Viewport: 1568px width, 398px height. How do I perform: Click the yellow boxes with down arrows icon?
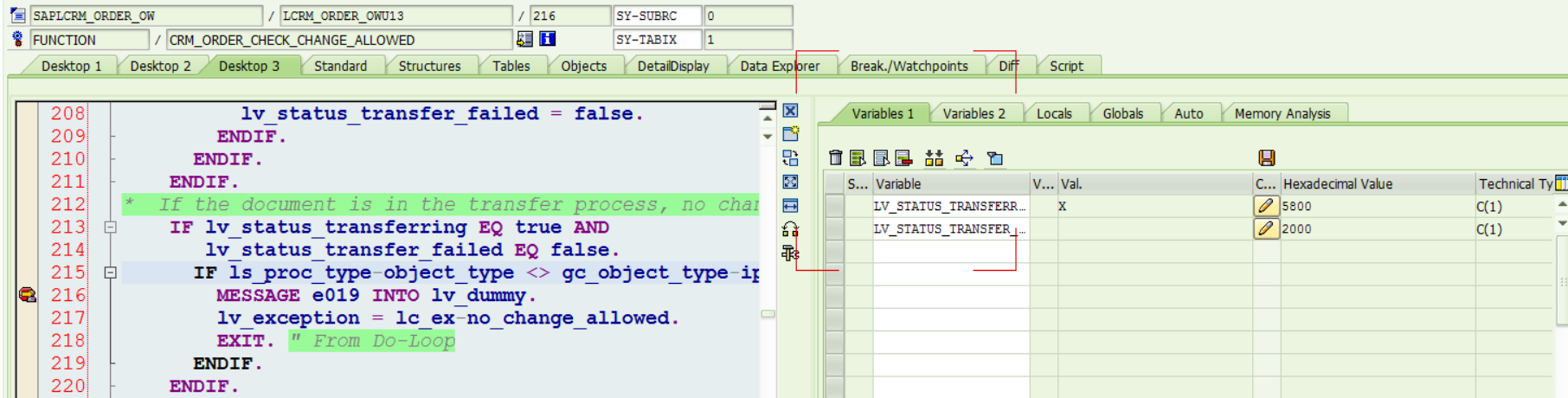click(x=934, y=157)
